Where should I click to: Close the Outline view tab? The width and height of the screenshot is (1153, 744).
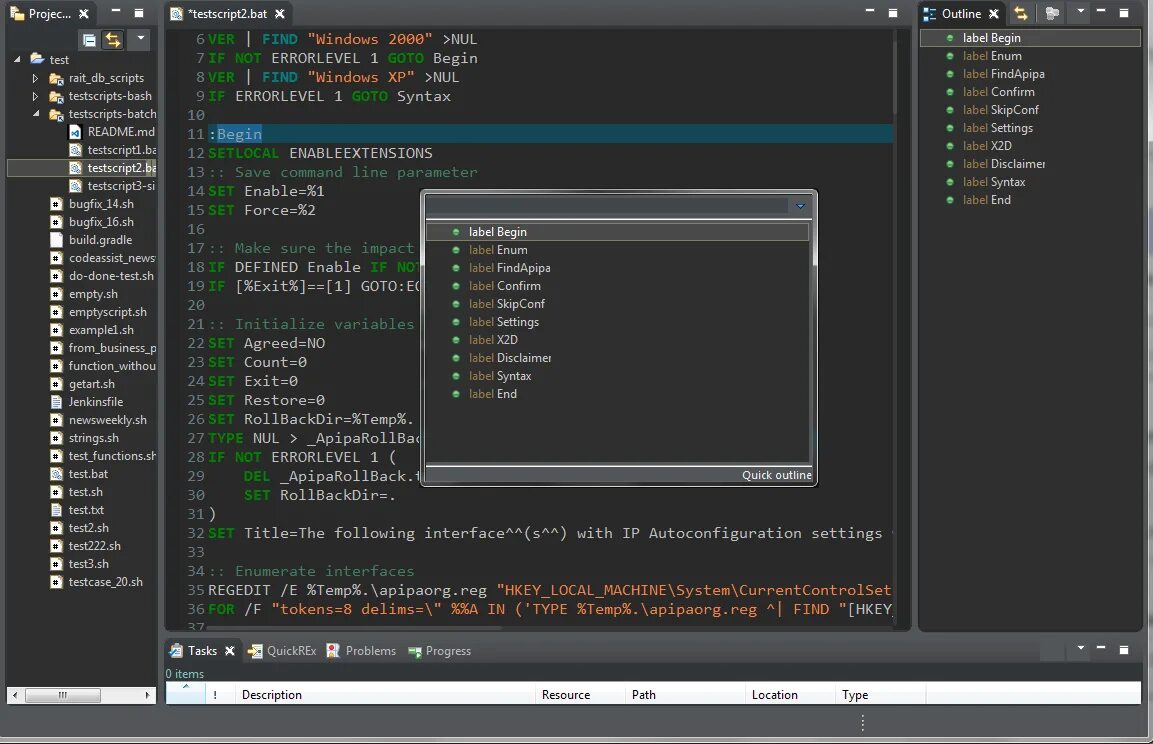tap(993, 14)
